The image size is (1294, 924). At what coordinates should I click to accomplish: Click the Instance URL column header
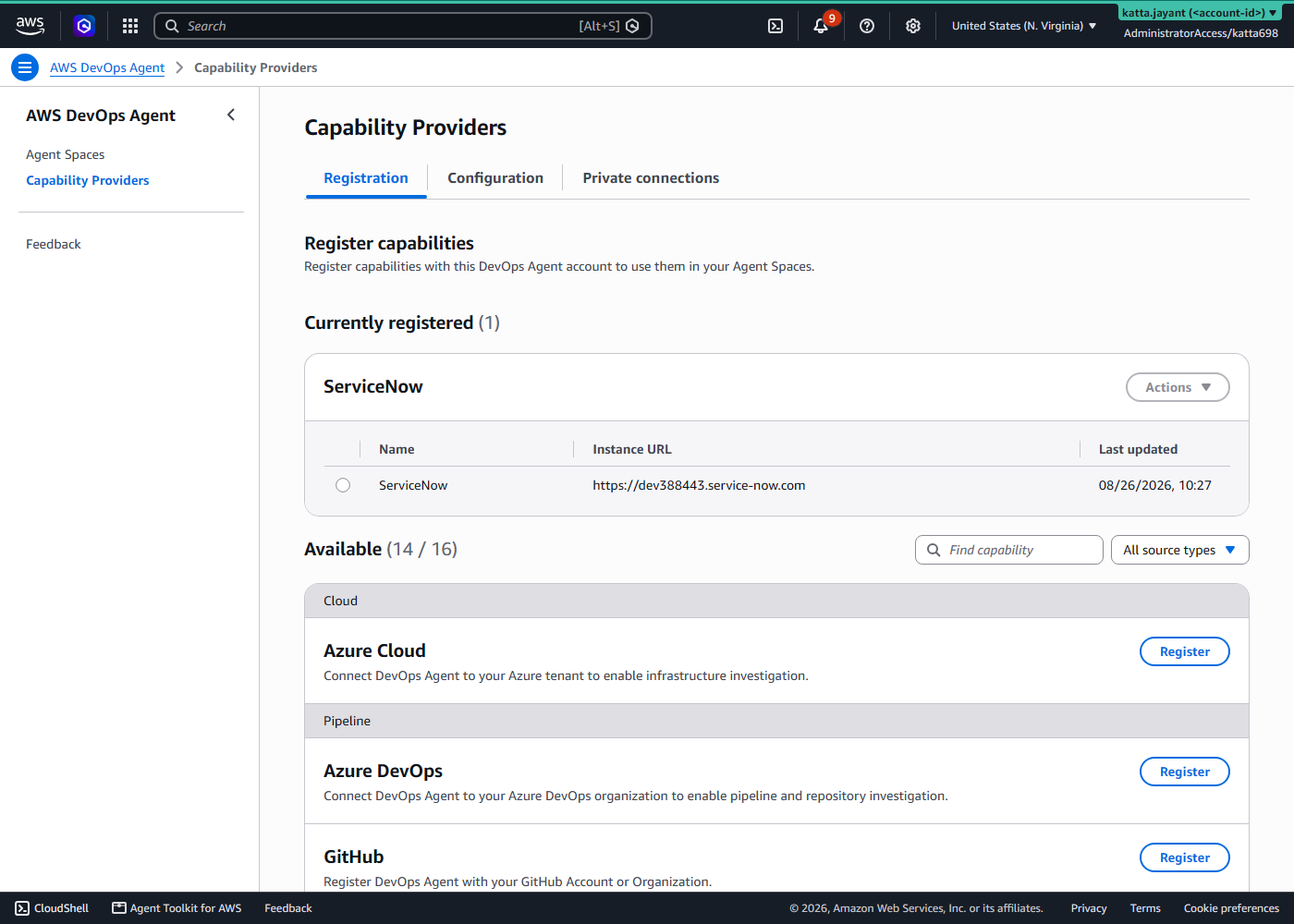click(632, 449)
